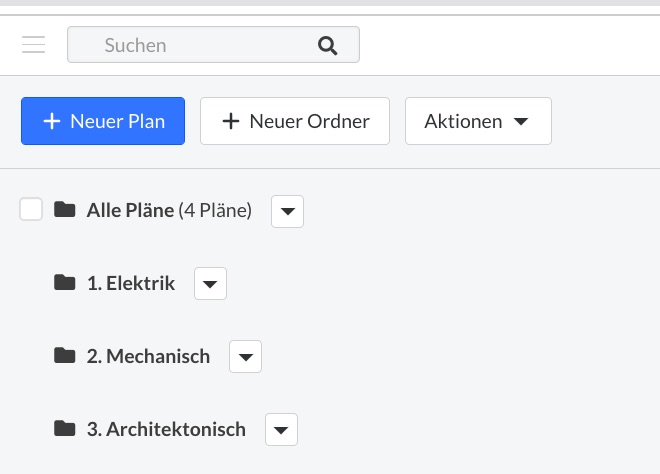Open the dropdown next to 2. Mechanisch
Screen dimensions: 660x474
click(x=245, y=357)
